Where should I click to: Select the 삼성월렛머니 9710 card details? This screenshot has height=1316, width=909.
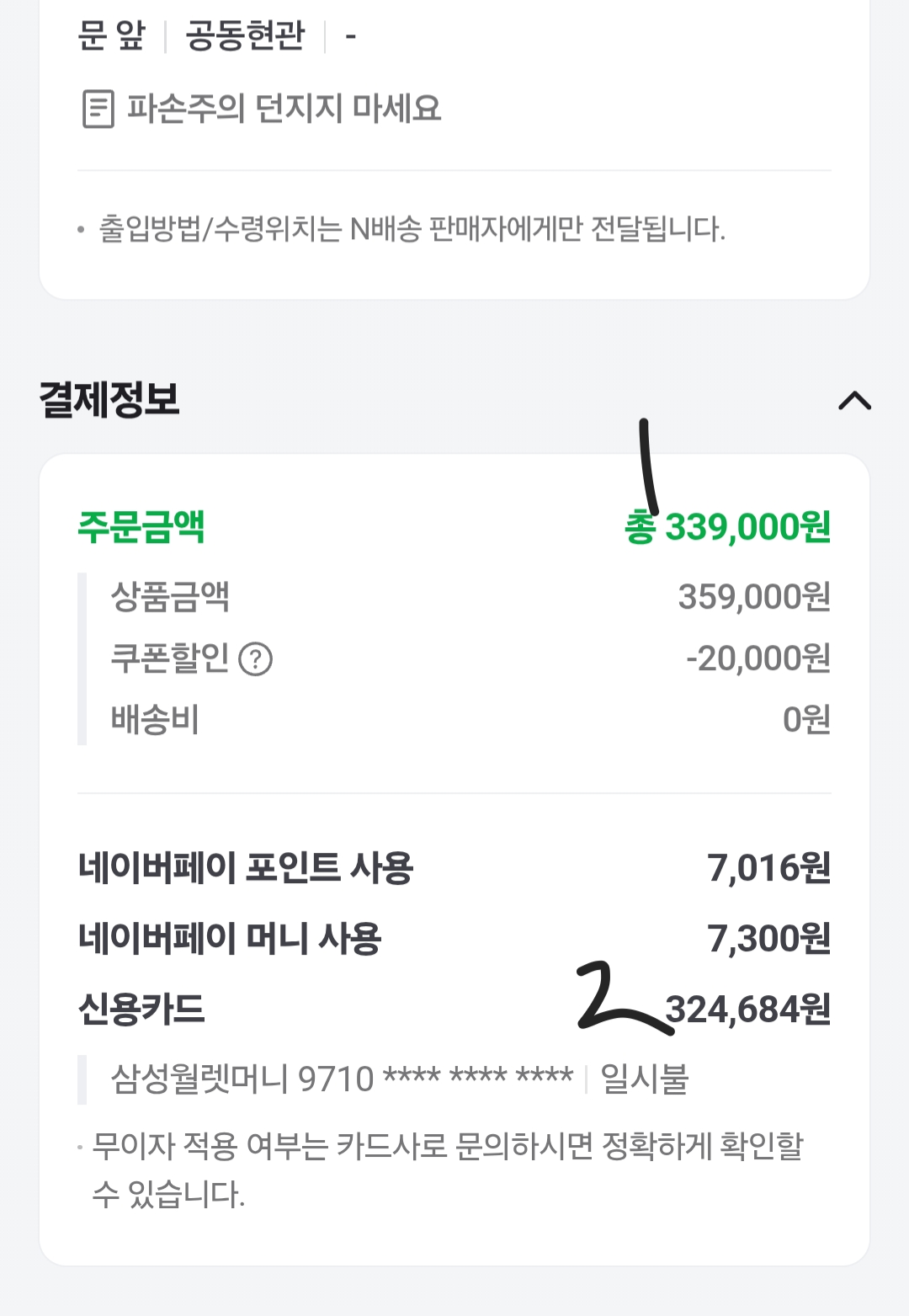point(342,1079)
